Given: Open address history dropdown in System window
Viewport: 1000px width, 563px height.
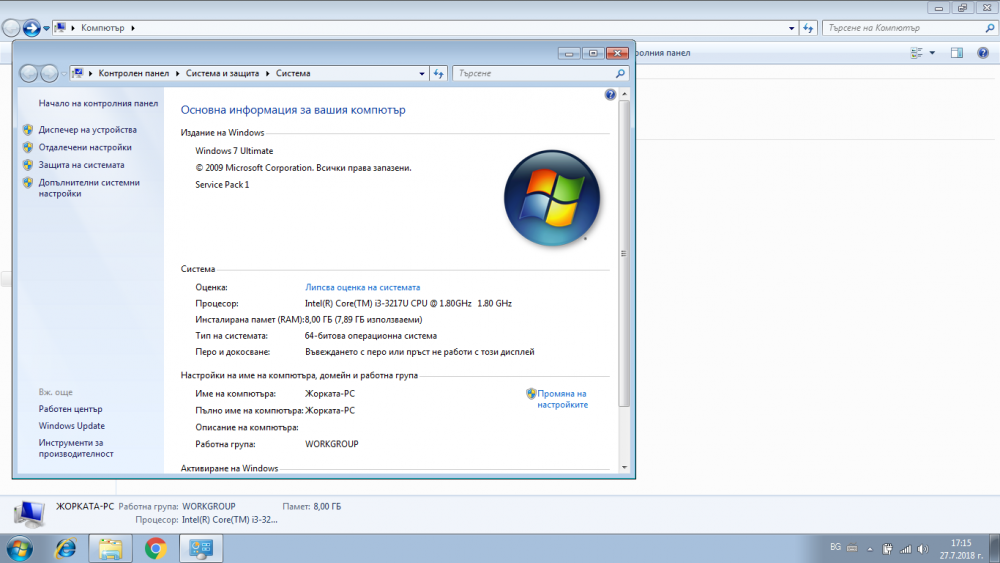Looking at the screenshot, I should click(422, 73).
